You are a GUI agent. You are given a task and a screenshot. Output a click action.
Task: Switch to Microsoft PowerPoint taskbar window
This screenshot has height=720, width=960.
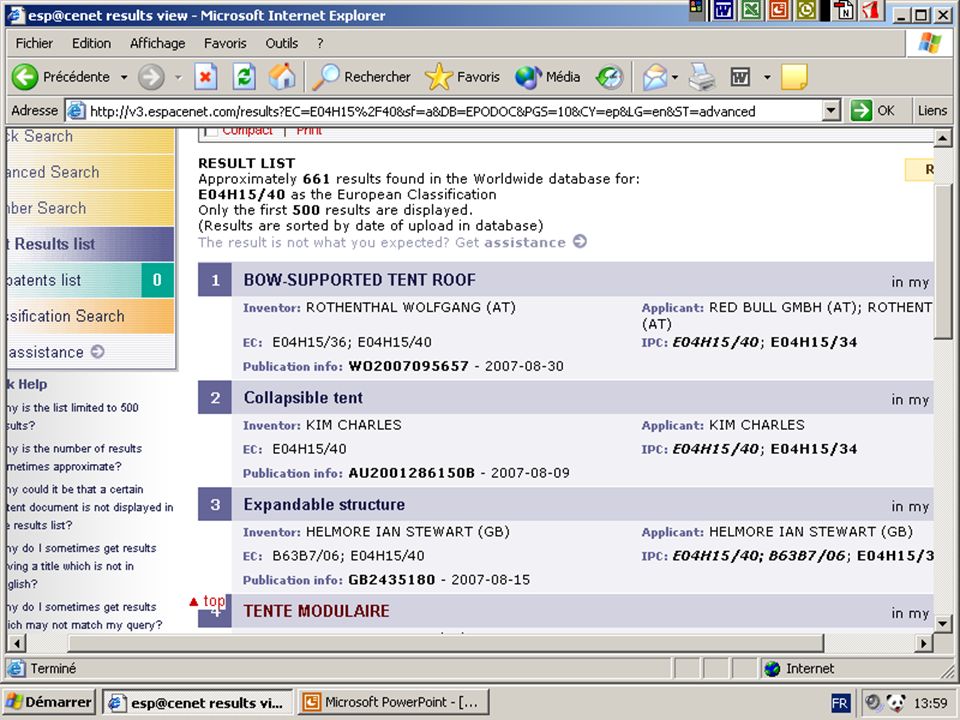[394, 702]
